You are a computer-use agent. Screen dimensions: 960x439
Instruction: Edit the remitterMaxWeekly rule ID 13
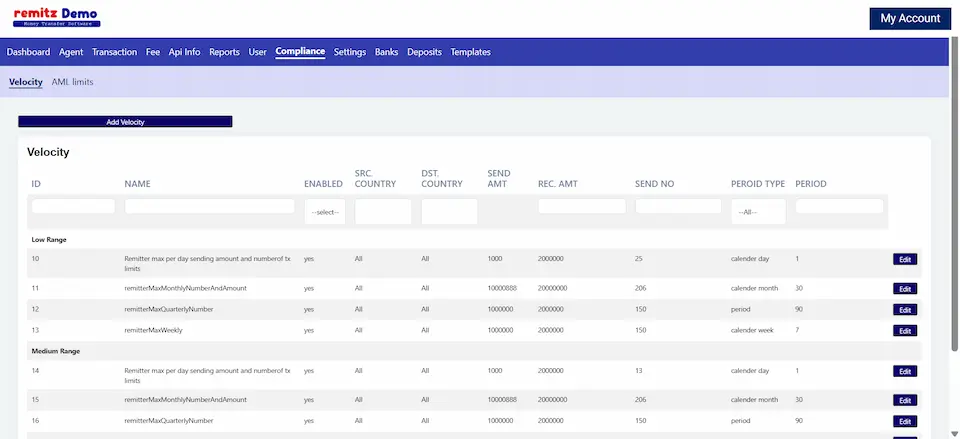pos(904,331)
